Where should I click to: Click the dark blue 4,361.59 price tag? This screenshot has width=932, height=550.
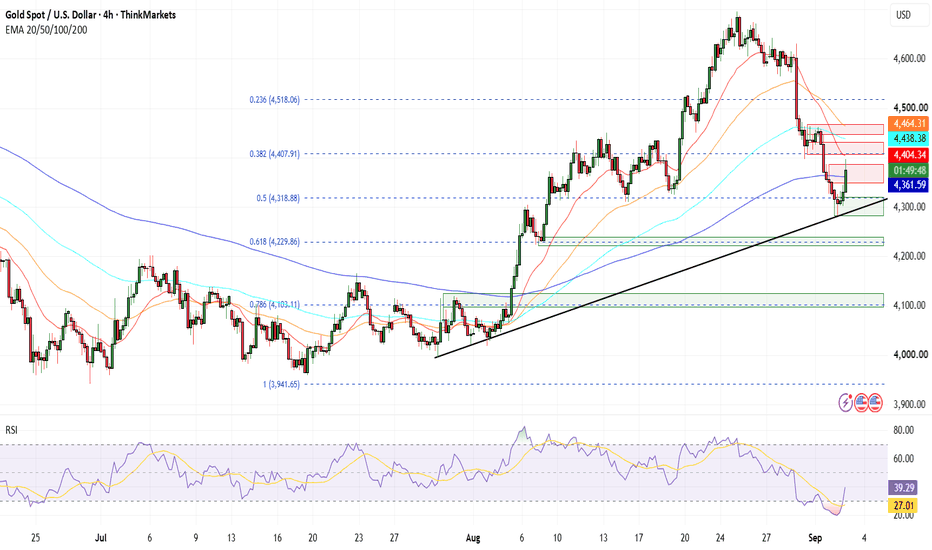coord(908,185)
